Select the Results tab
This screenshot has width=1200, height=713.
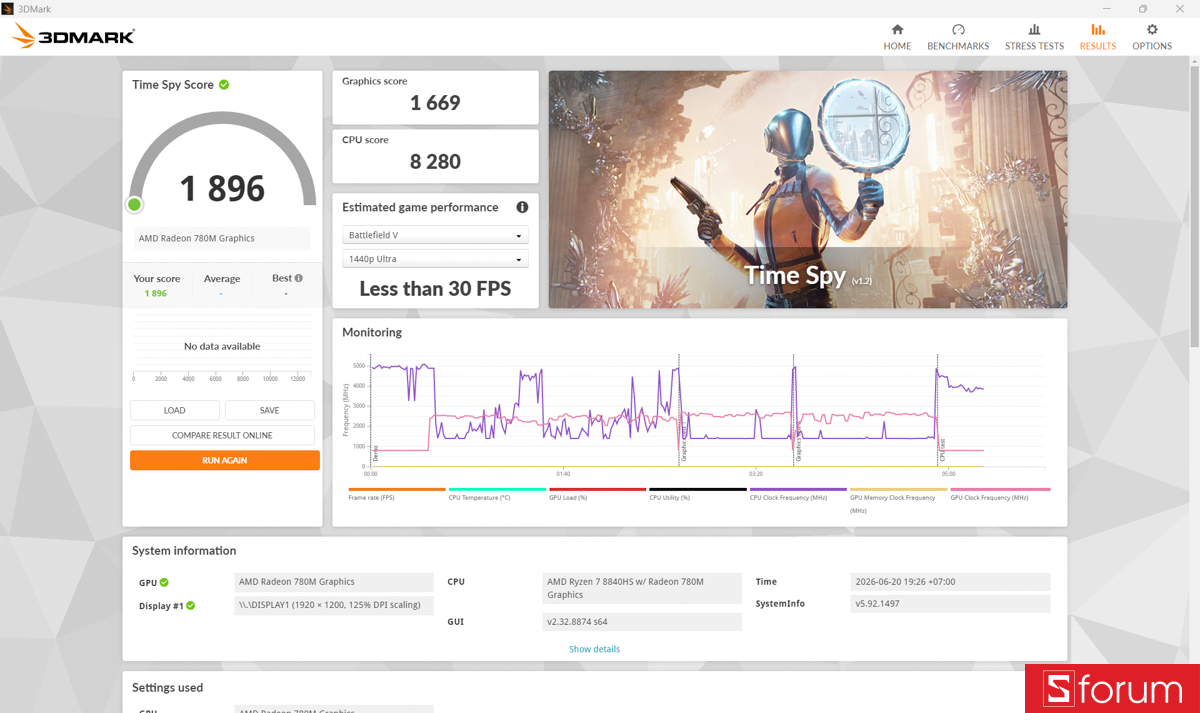pos(1098,37)
